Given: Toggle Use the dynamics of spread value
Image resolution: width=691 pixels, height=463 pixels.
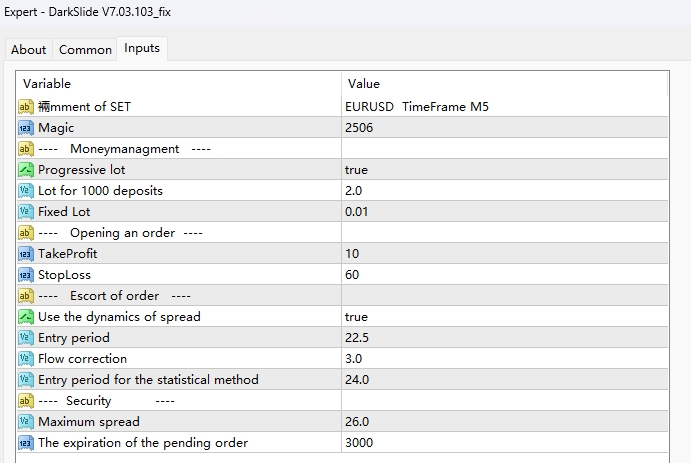Looking at the screenshot, I should [356, 317].
